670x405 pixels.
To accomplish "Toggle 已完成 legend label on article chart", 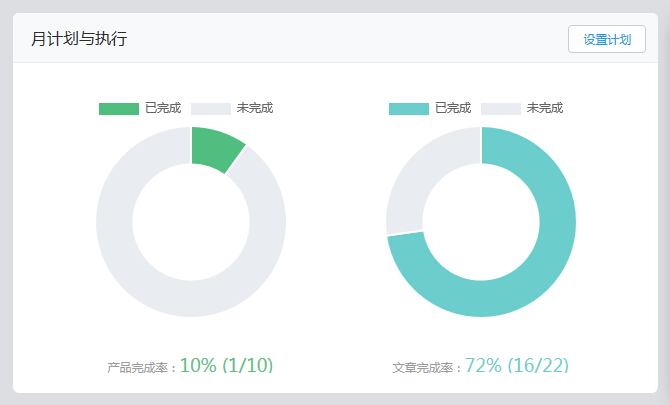I will pos(452,109).
